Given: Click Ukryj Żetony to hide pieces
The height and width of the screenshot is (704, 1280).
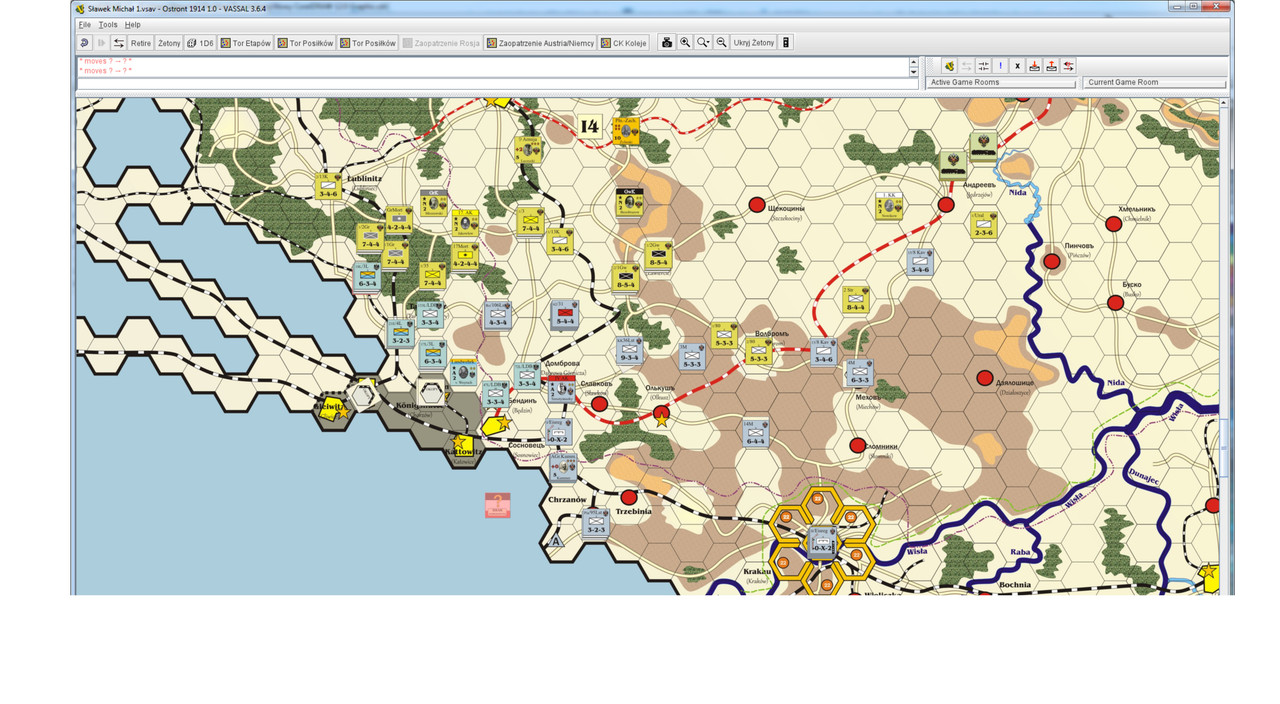Looking at the screenshot, I should click(753, 43).
